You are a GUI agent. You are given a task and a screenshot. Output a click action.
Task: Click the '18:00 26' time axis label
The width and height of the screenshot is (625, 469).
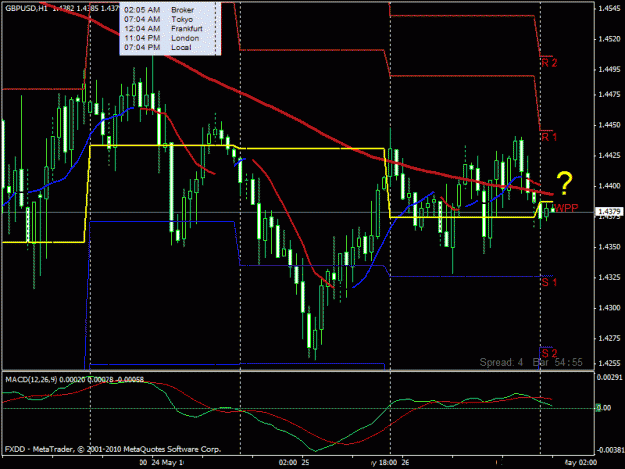(x=391, y=462)
